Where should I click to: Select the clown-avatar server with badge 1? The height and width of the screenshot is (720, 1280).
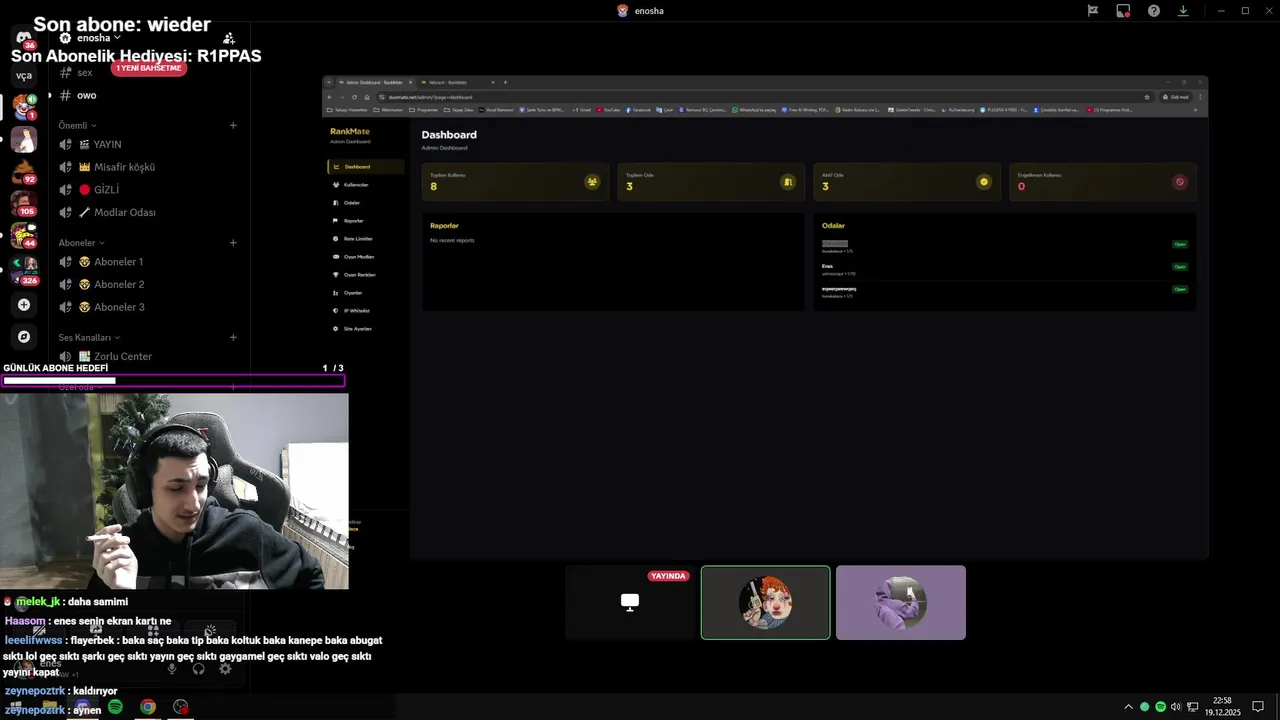tap(24, 106)
